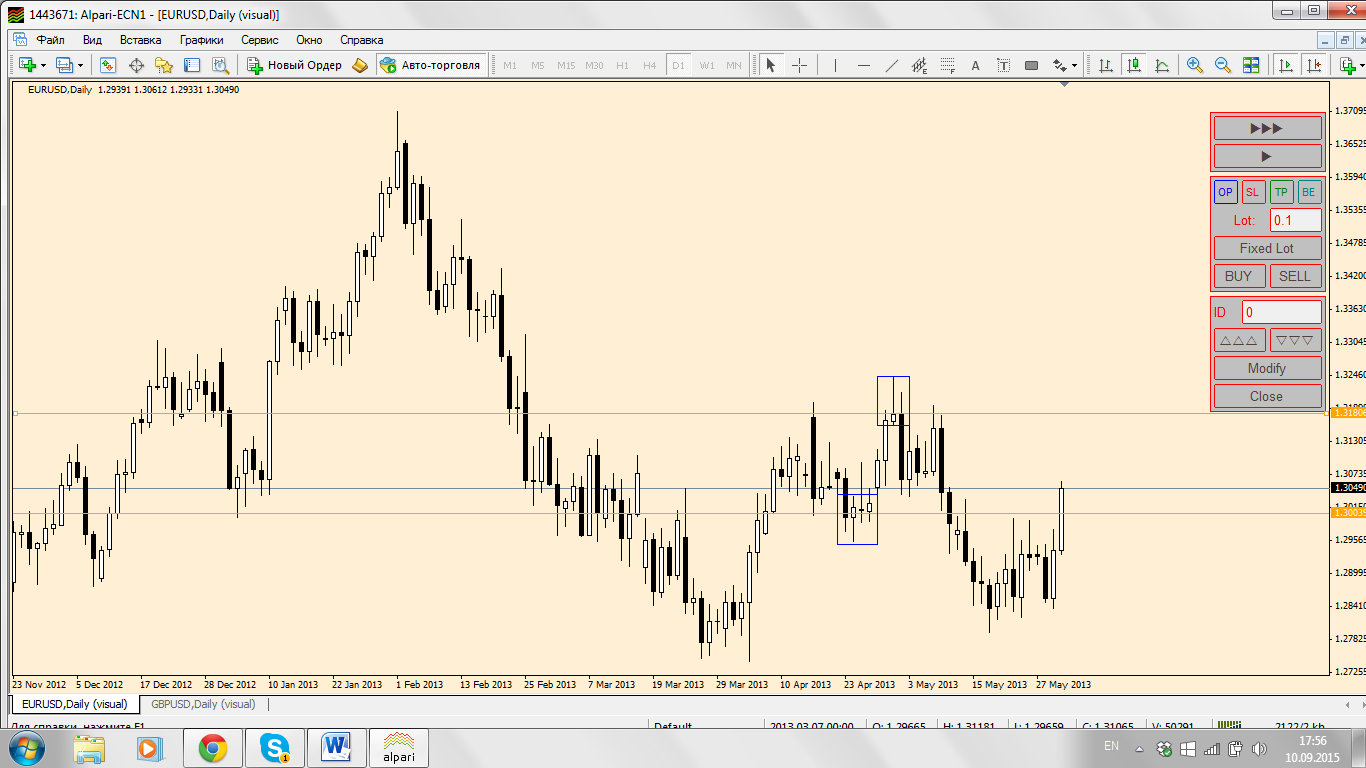Click the Lot input field showing 0.1
The image size is (1366, 768).
[x=1295, y=220]
